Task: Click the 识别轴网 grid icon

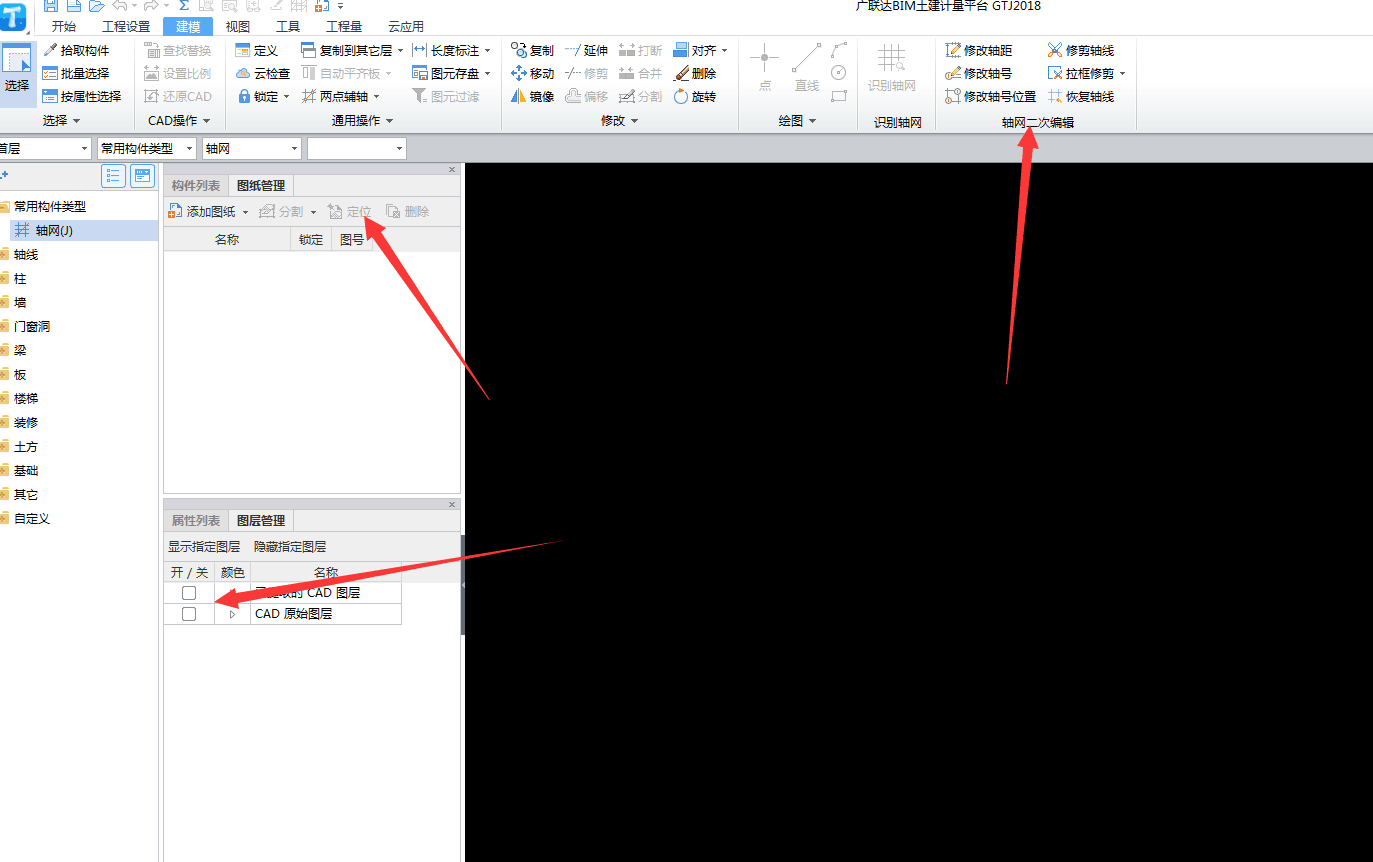Action: [892, 59]
